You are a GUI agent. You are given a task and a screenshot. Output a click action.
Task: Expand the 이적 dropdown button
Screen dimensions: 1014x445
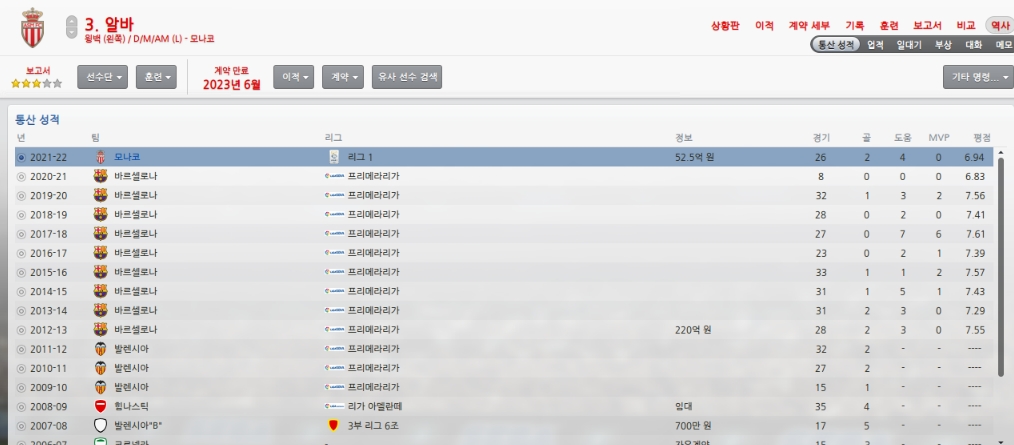pos(296,77)
